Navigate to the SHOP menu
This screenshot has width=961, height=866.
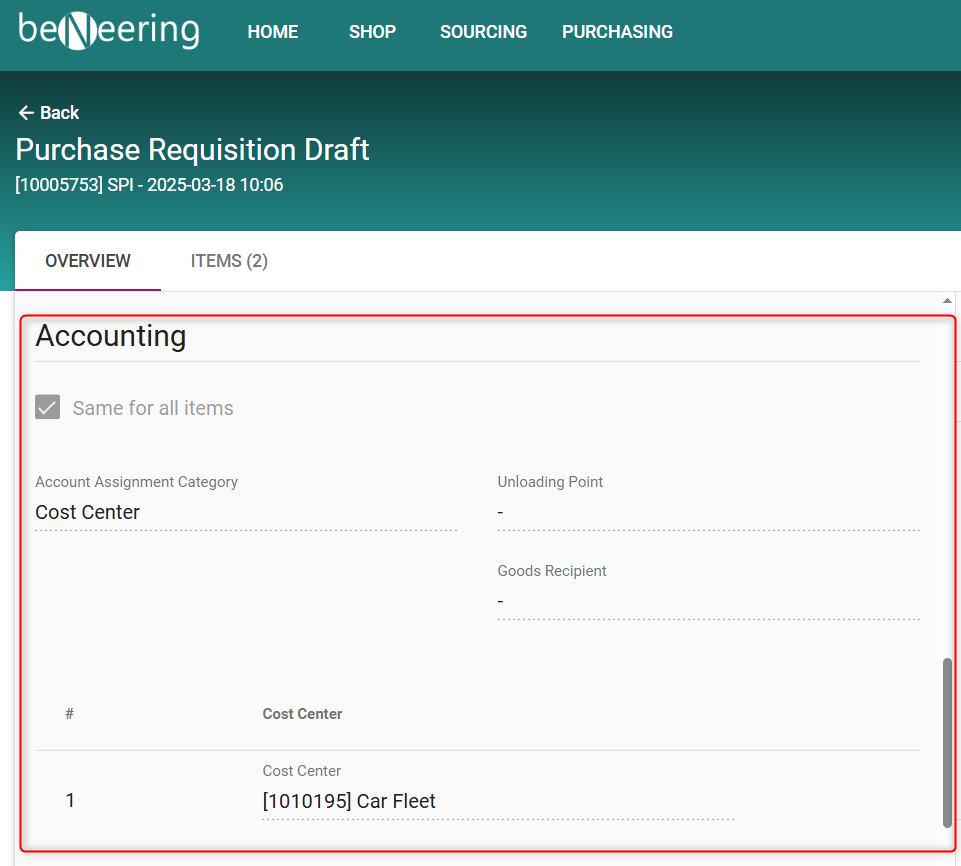pos(372,32)
